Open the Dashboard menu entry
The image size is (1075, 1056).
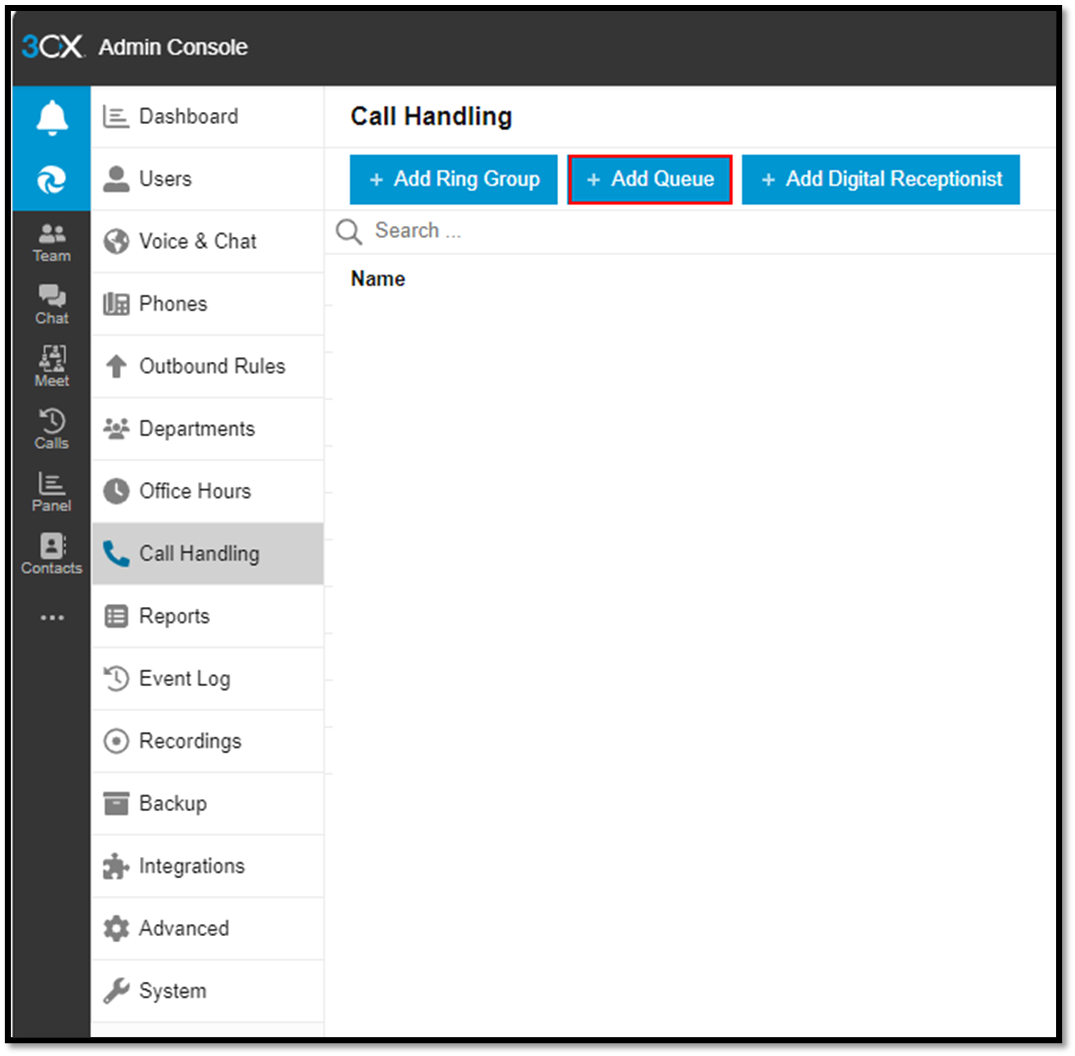coord(185,116)
